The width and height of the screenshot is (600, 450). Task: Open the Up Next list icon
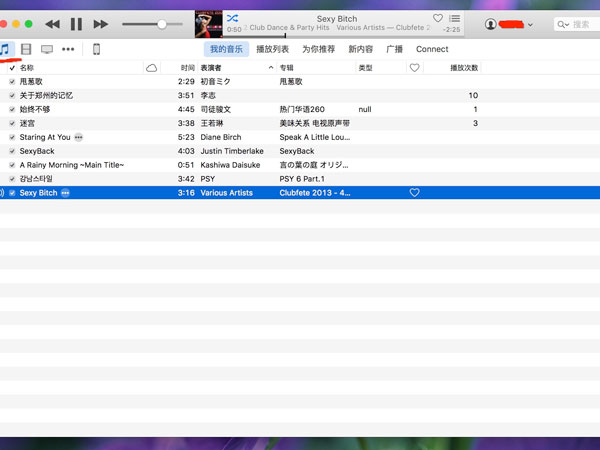click(x=455, y=18)
